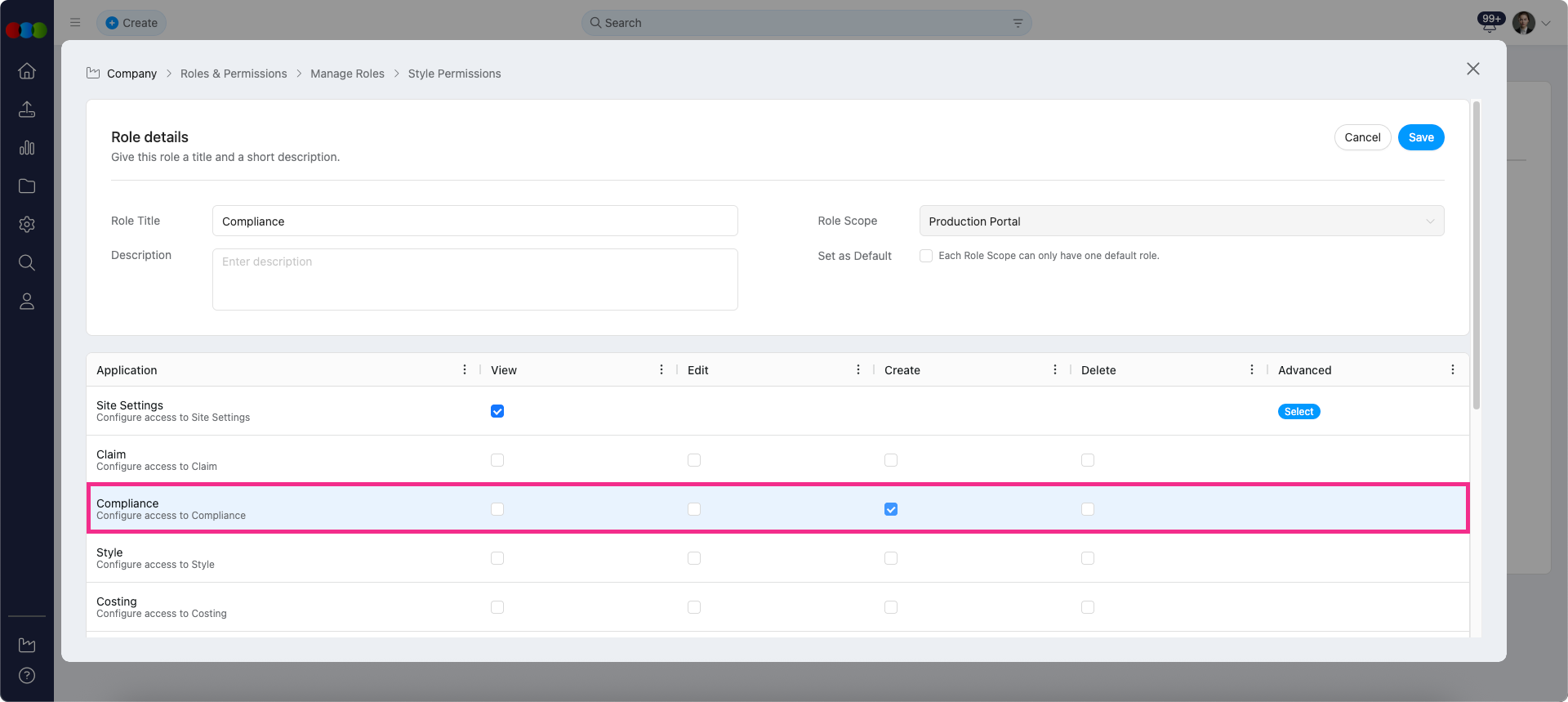Uncheck the Site Settings View checkbox
Screen dimensions: 1568x702
[x=497, y=411]
